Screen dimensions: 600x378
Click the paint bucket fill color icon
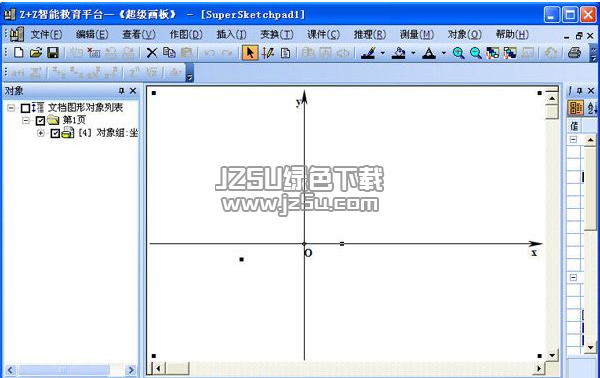click(x=398, y=52)
